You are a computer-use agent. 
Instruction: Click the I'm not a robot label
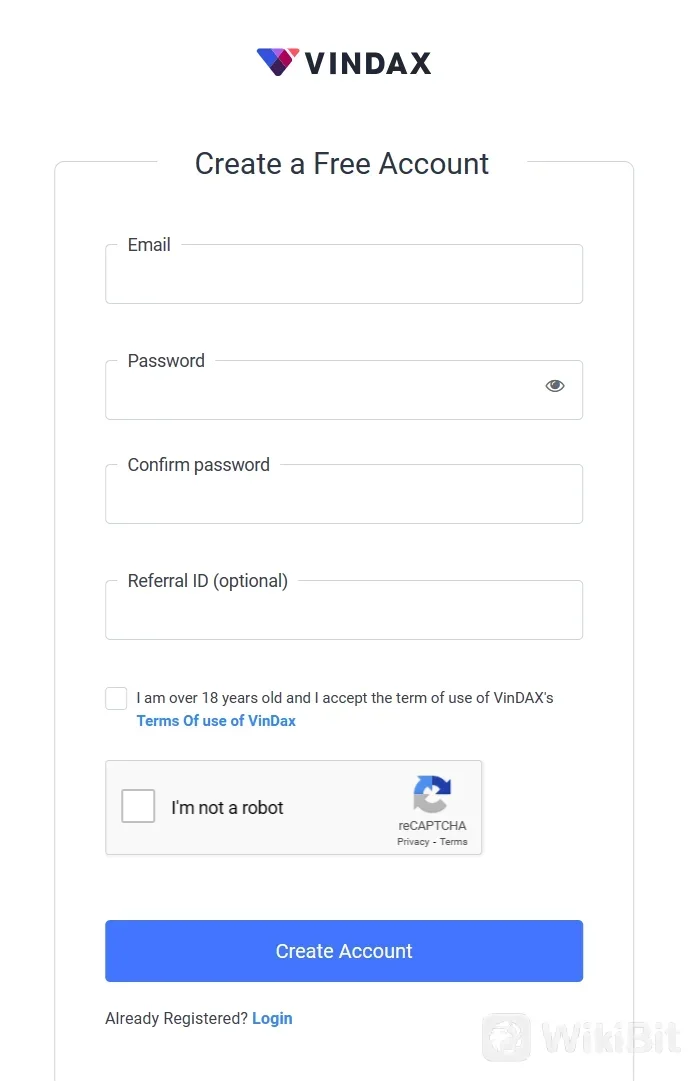tap(227, 808)
